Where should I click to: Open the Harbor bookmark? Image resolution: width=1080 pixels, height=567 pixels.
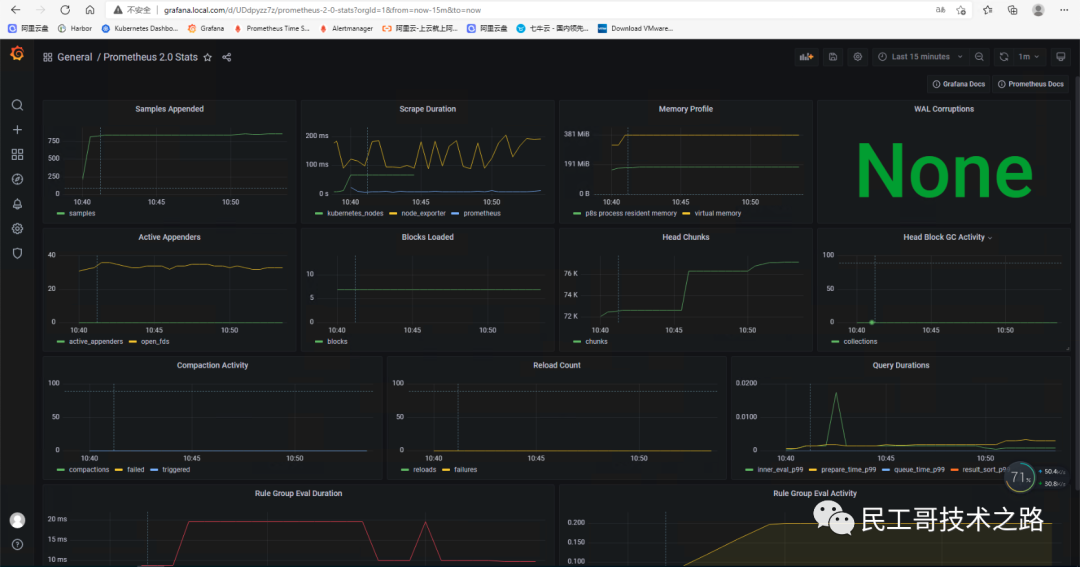coord(74,28)
